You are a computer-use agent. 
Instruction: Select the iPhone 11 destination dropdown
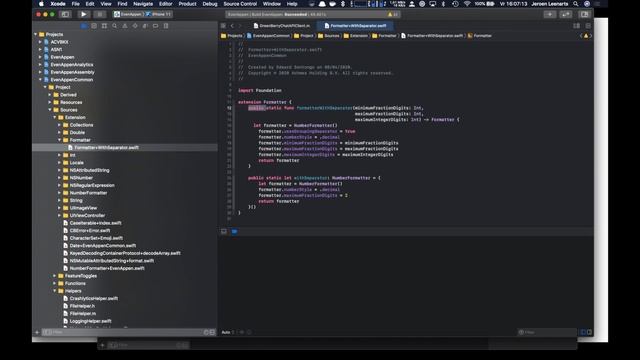158,14
